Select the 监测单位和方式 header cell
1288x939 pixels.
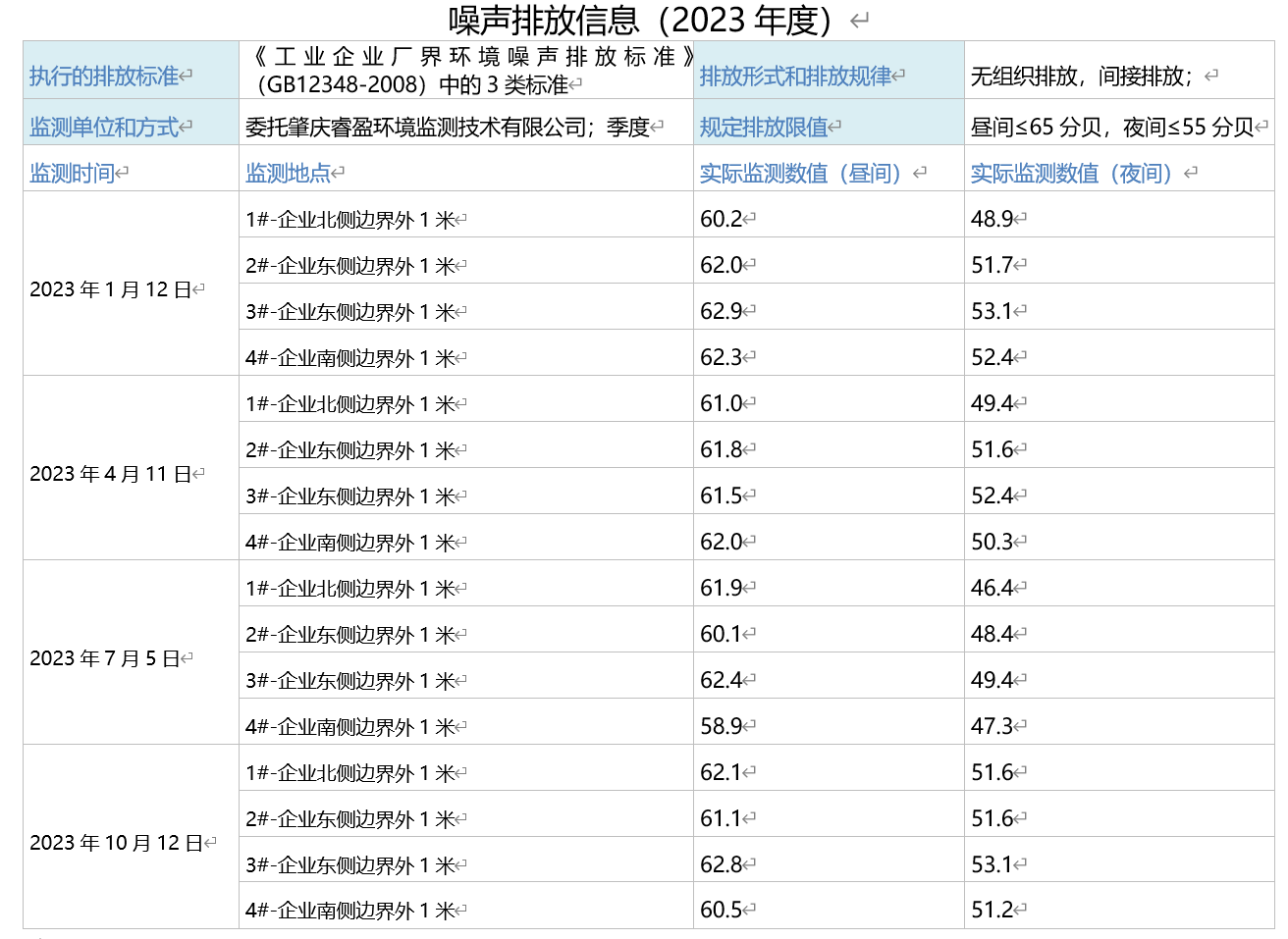click(x=131, y=122)
